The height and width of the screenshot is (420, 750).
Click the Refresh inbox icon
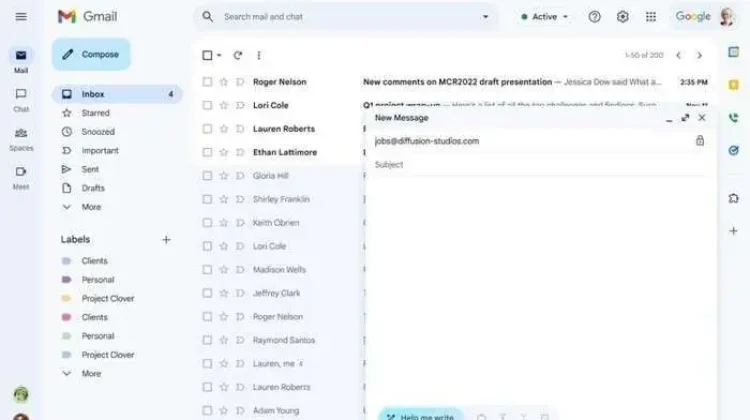238,56
